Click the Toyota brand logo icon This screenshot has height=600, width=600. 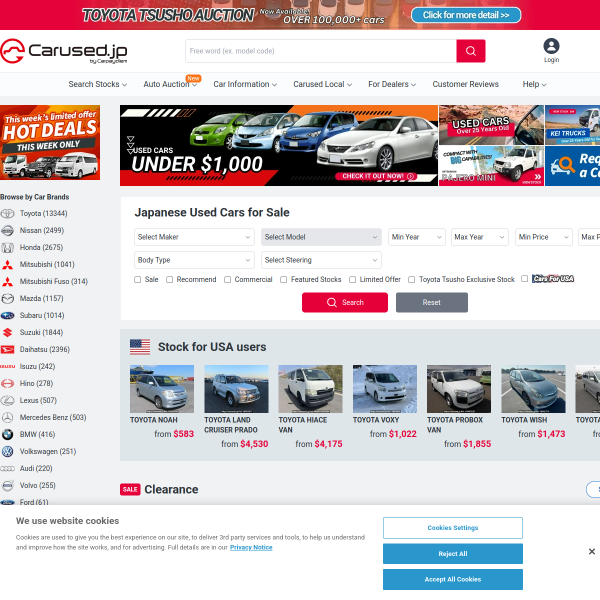[x=7, y=214]
